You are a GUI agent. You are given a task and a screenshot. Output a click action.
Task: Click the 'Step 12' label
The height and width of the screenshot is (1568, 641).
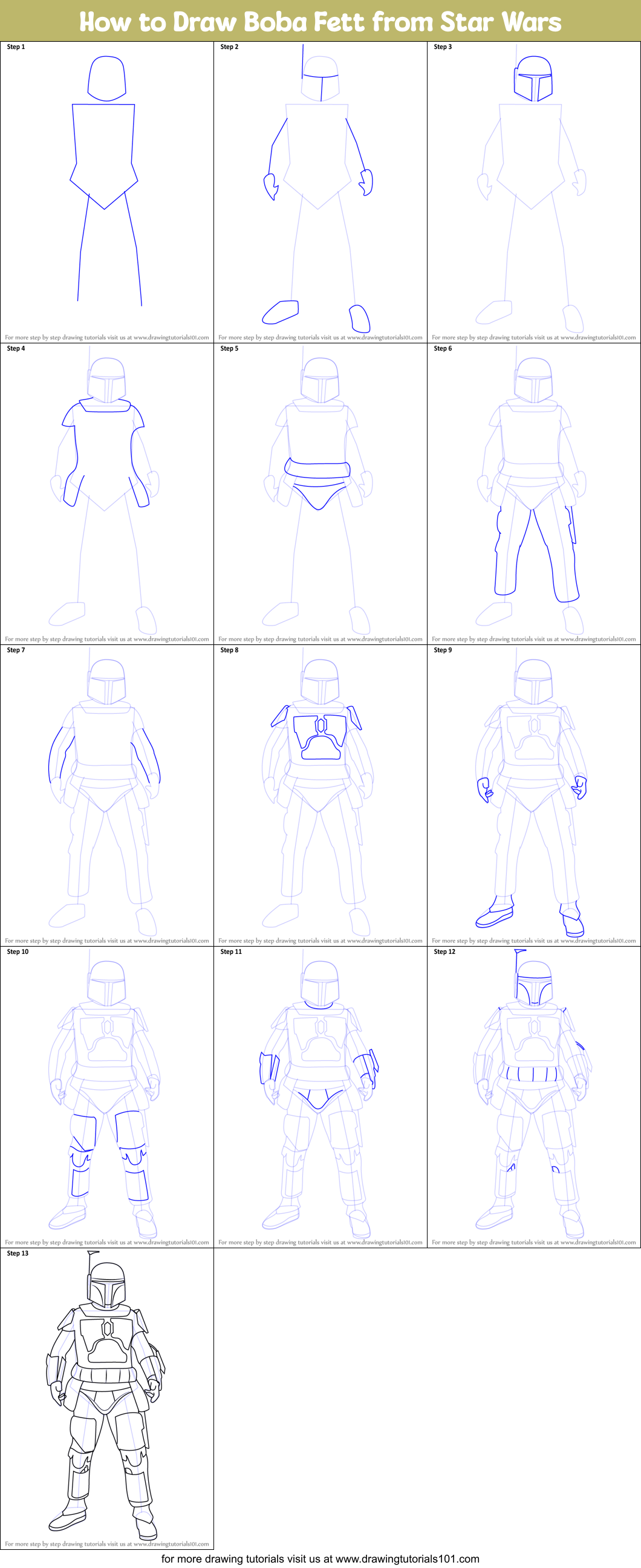click(x=445, y=951)
